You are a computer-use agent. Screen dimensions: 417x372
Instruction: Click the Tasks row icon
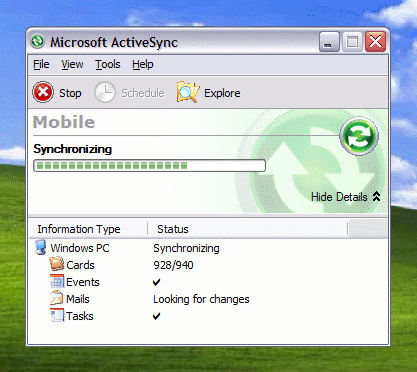pyautogui.click(x=57, y=315)
